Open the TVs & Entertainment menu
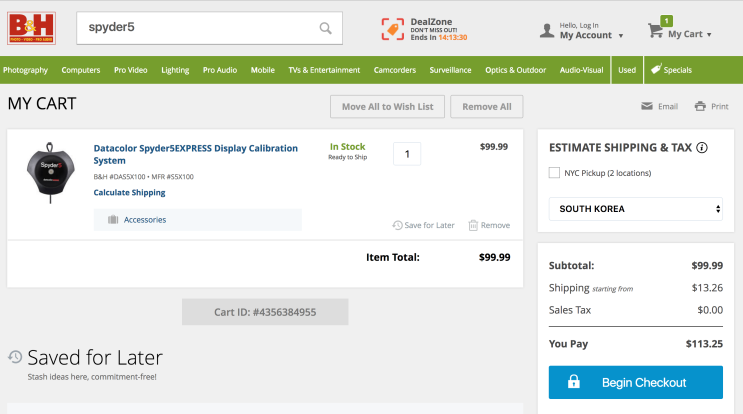The width and height of the screenshot is (743, 414). pyautogui.click(x=324, y=70)
